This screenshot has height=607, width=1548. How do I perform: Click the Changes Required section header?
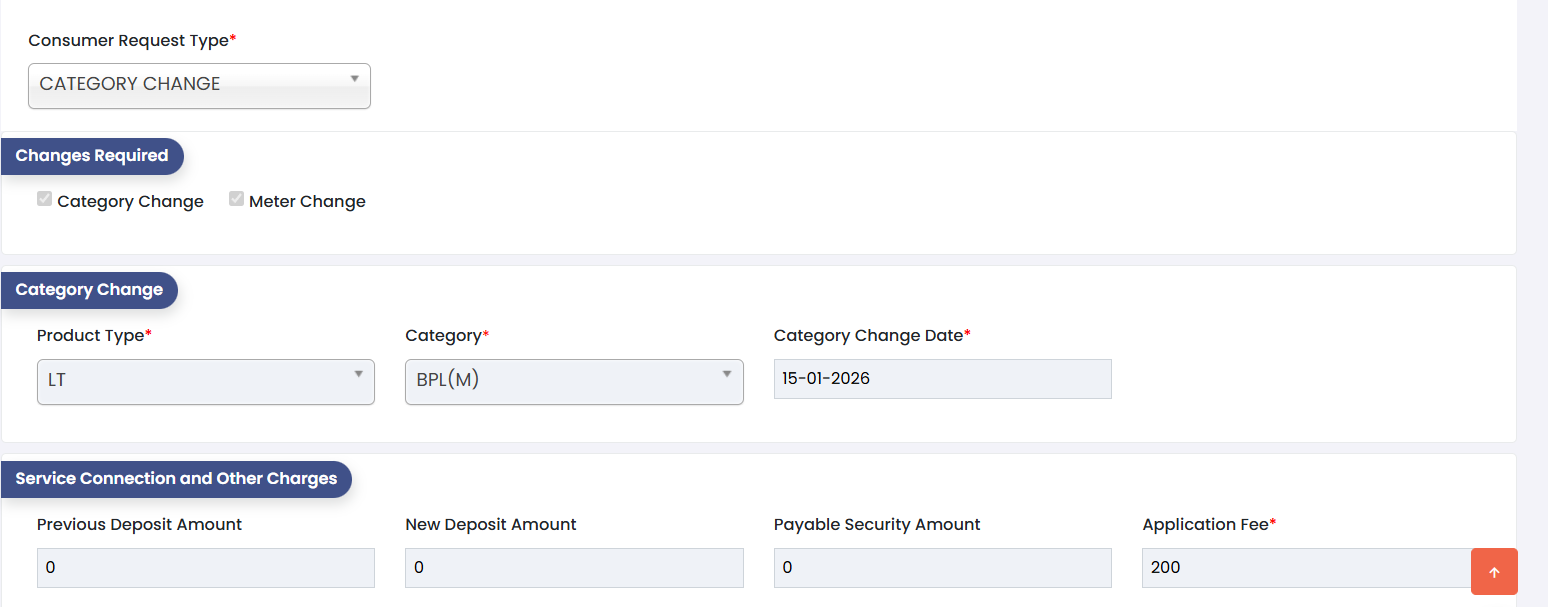coord(92,156)
